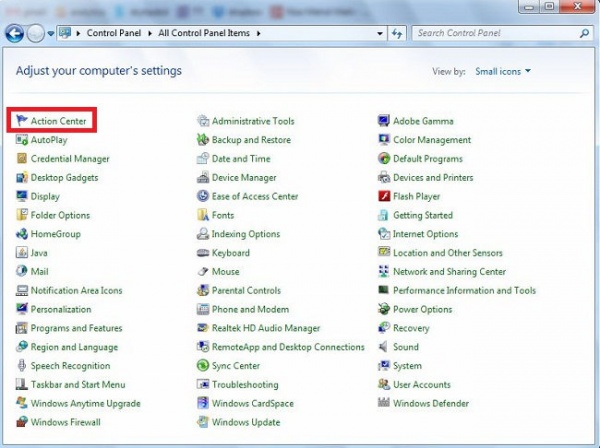Open Parental Controls link
This screenshot has width=600, height=448.
click(x=246, y=290)
